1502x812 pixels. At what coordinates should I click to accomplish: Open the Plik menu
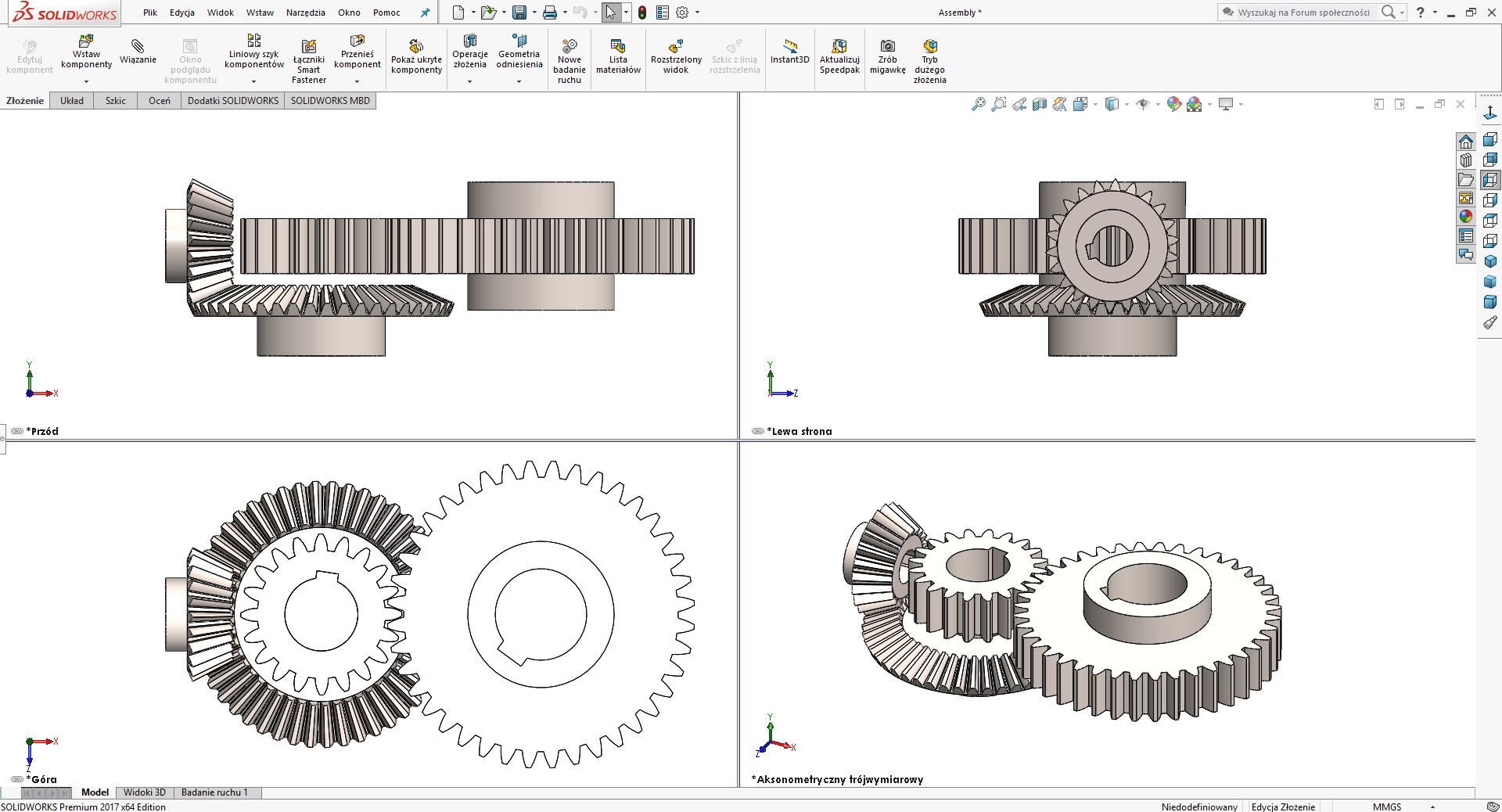(x=150, y=13)
